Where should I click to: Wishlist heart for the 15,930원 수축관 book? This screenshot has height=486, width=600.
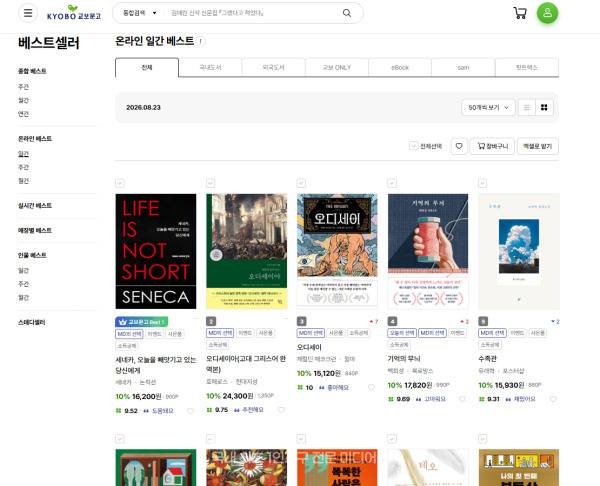553,399
